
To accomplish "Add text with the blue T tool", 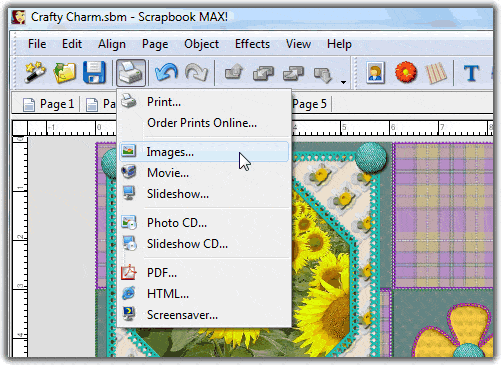I will pos(471,73).
